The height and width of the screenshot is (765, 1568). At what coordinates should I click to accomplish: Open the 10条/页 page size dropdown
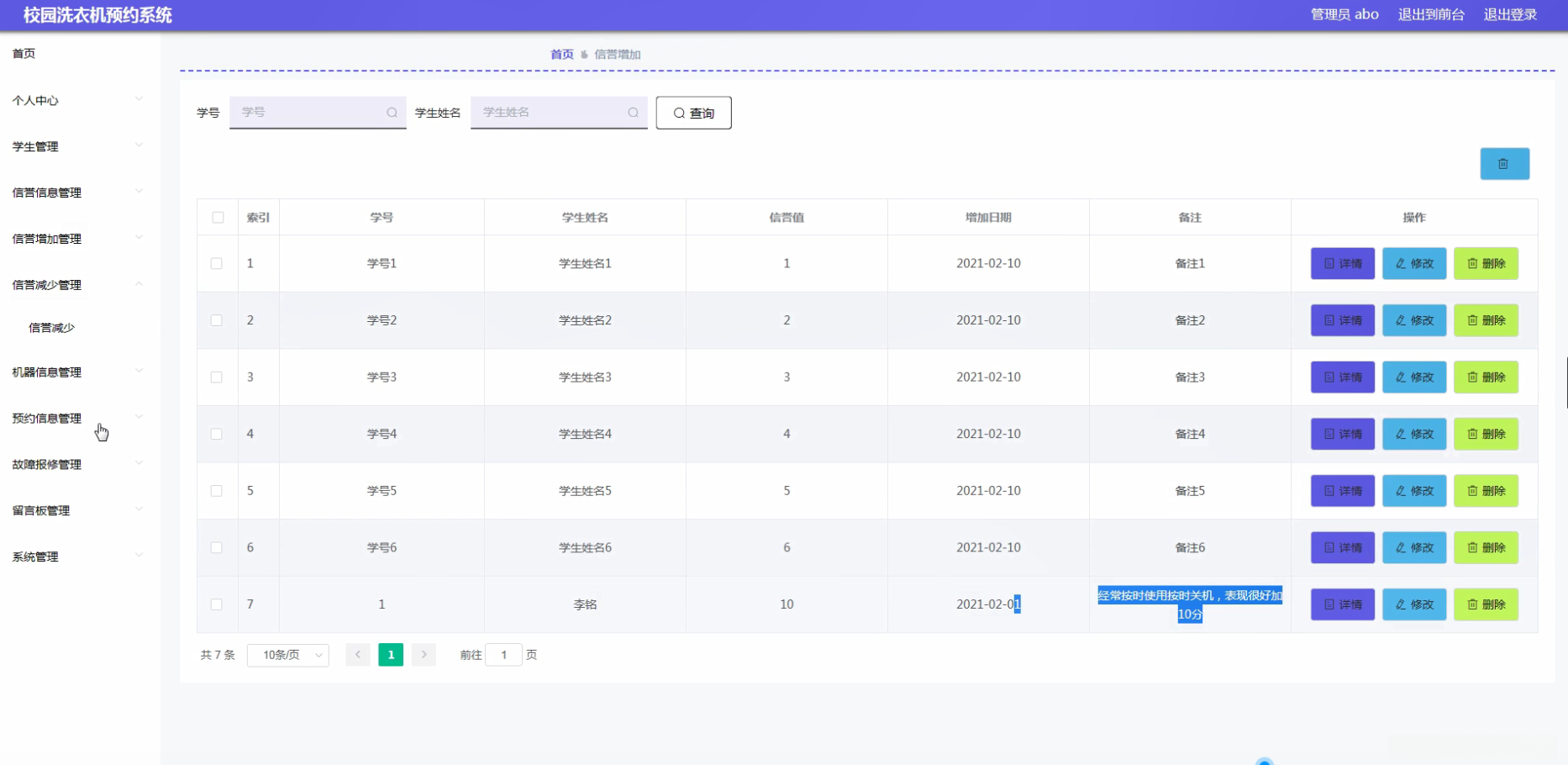[288, 655]
